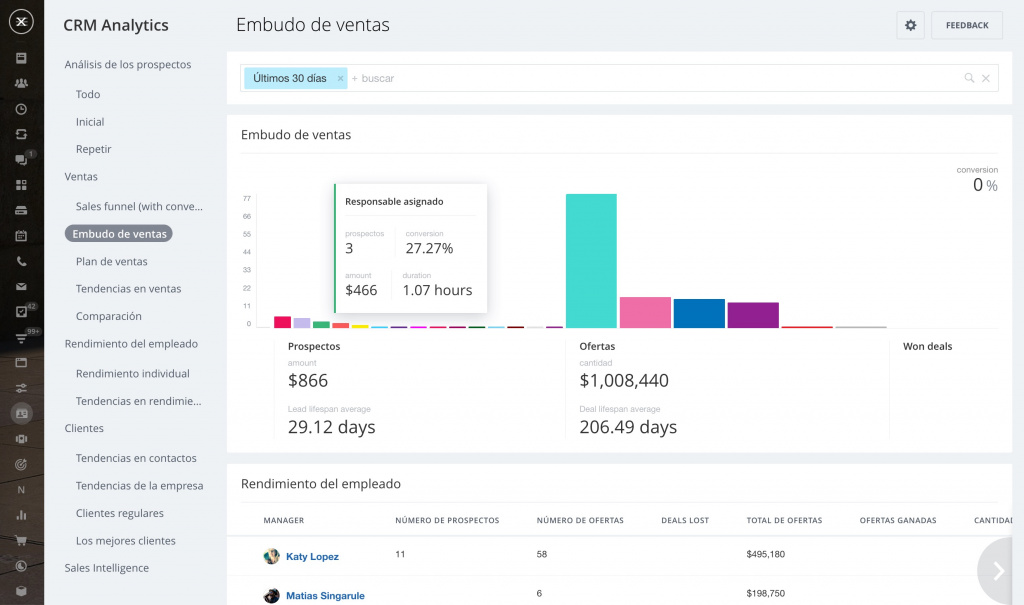Open chat bubbles icon with badge 1
1024x605 pixels.
[x=21, y=160]
